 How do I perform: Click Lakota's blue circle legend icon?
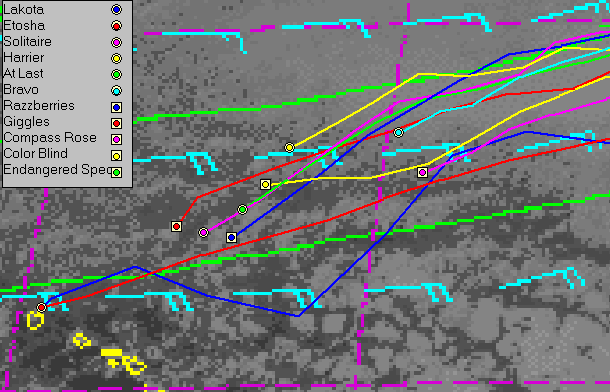coord(116,10)
